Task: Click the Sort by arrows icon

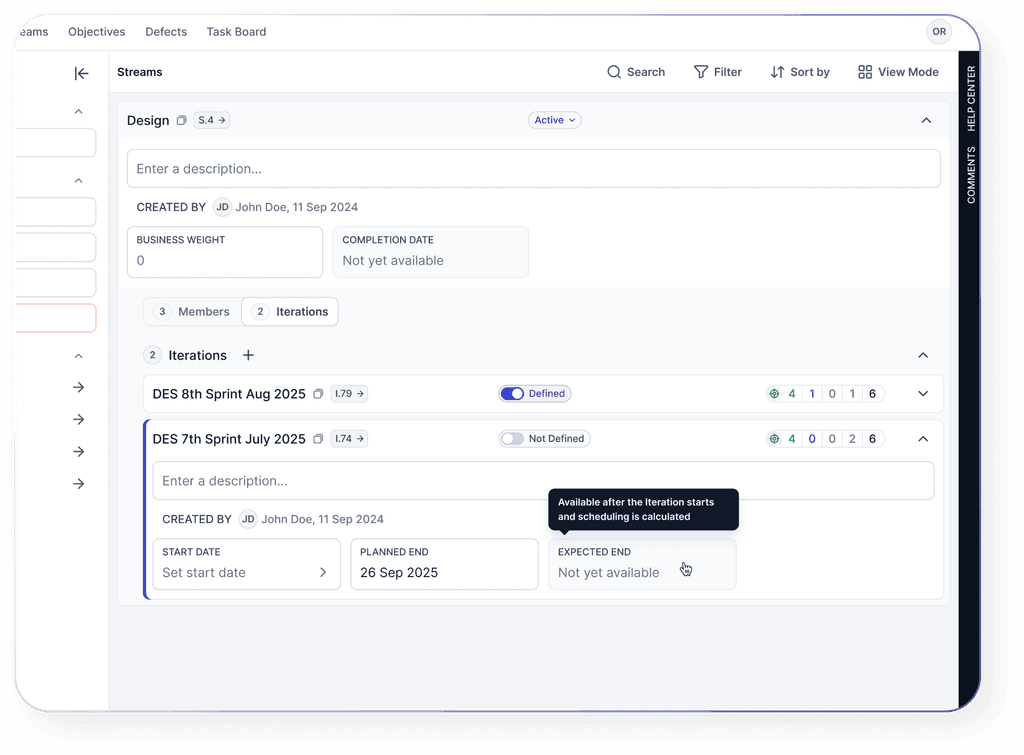Action: (x=777, y=72)
